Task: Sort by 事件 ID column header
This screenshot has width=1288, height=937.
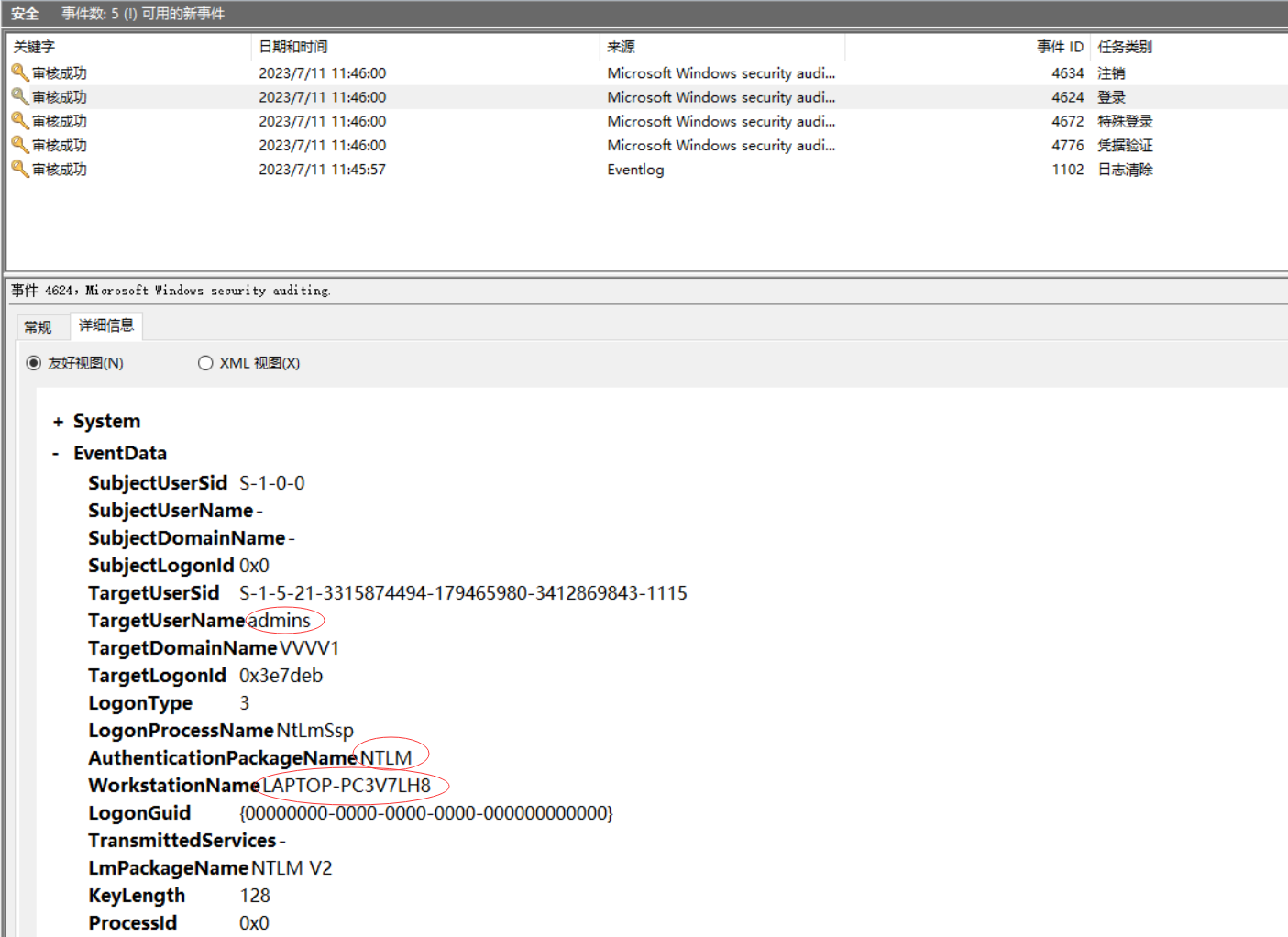Action: (x=1059, y=47)
